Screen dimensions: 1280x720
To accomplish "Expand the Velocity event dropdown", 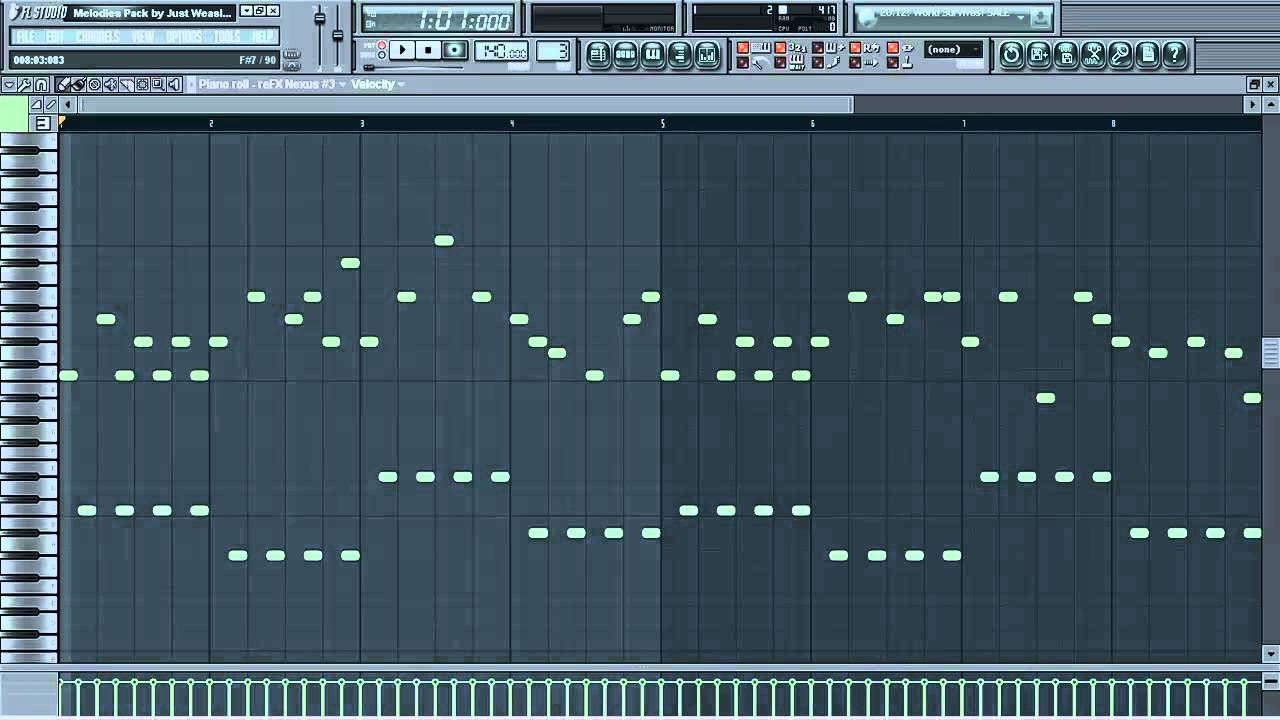I will [401, 84].
